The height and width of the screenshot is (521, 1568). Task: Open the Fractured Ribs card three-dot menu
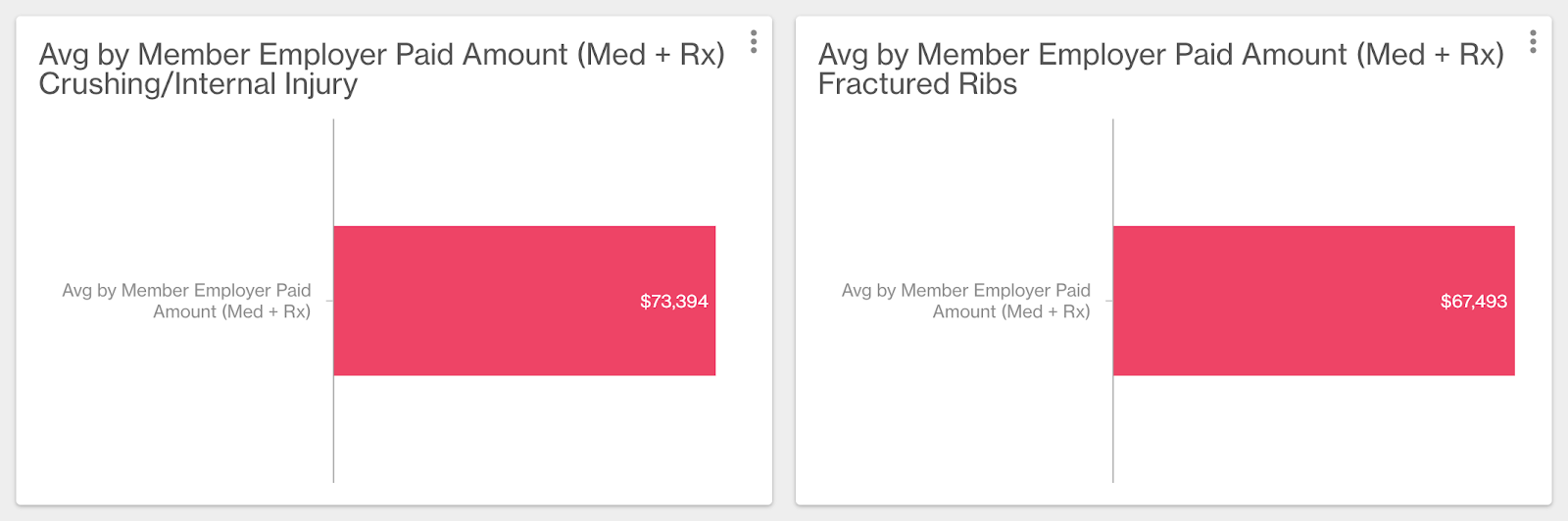1533,41
